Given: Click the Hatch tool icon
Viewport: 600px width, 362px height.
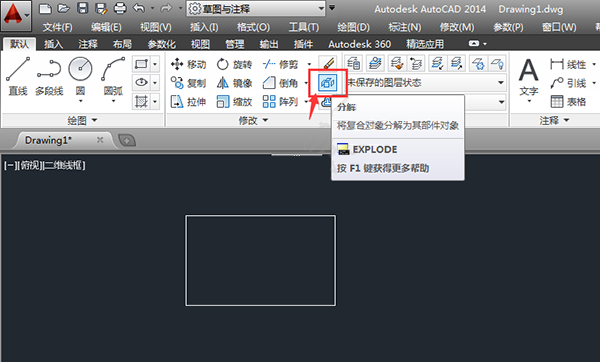Looking at the screenshot, I should pos(141,101).
